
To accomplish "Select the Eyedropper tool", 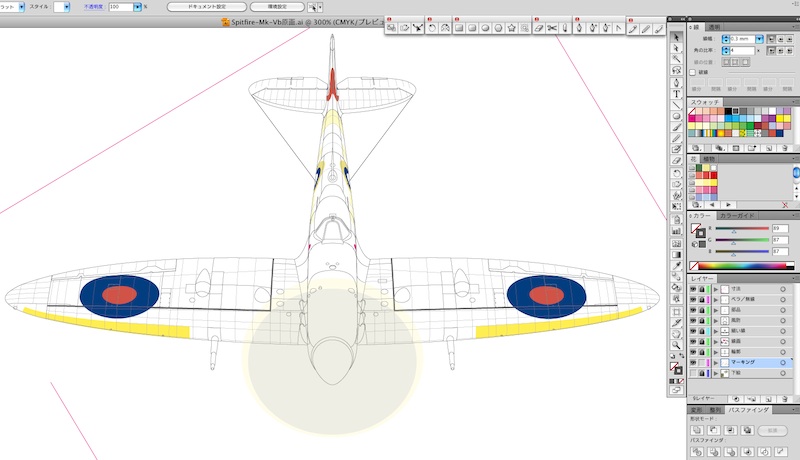I will point(677,266).
